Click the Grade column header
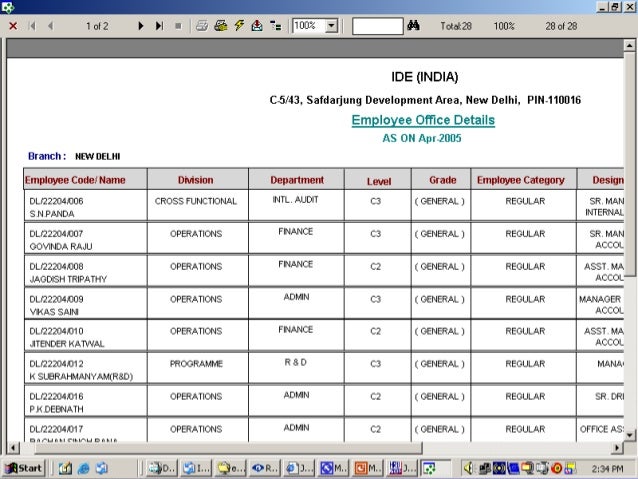 [x=443, y=180]
